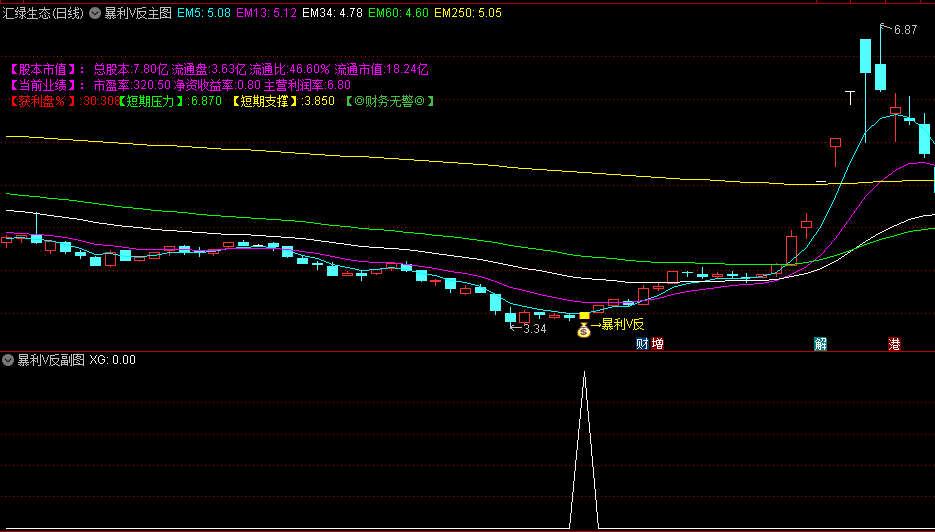The width and height of the screenshot is (935, 532).
Task: Click the money bag signal icon
Action: (x=584, y=329)
